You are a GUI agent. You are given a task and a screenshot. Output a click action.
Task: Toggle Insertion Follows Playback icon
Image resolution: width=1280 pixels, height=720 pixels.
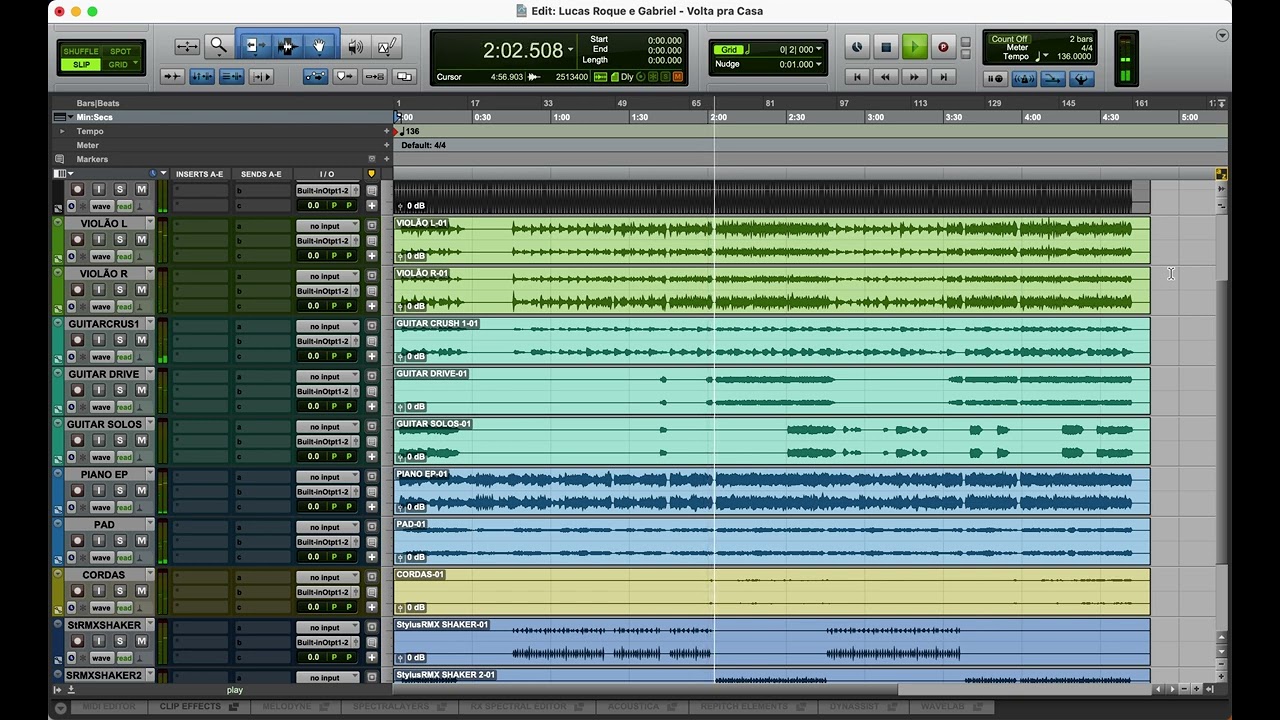point(260,76)
